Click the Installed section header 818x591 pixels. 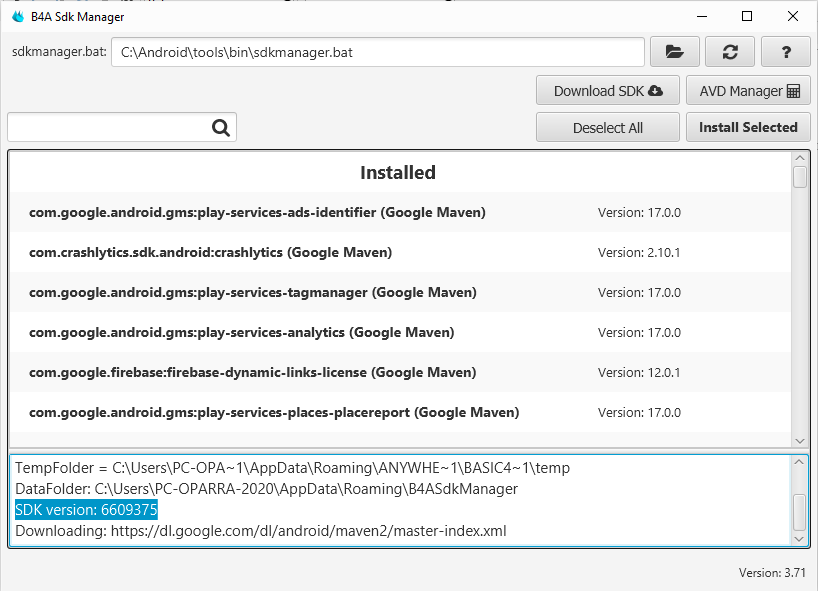click(x=398, y=173)
